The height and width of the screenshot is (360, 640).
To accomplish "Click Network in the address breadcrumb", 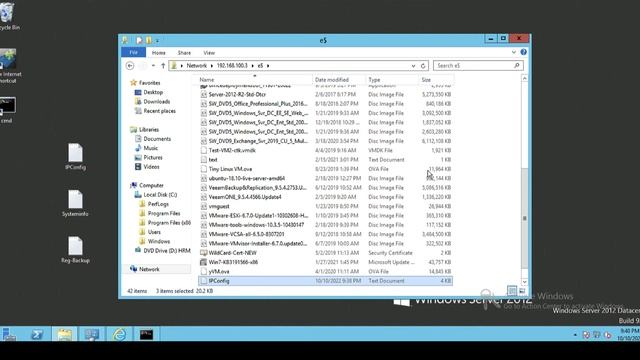I will 196,65.
